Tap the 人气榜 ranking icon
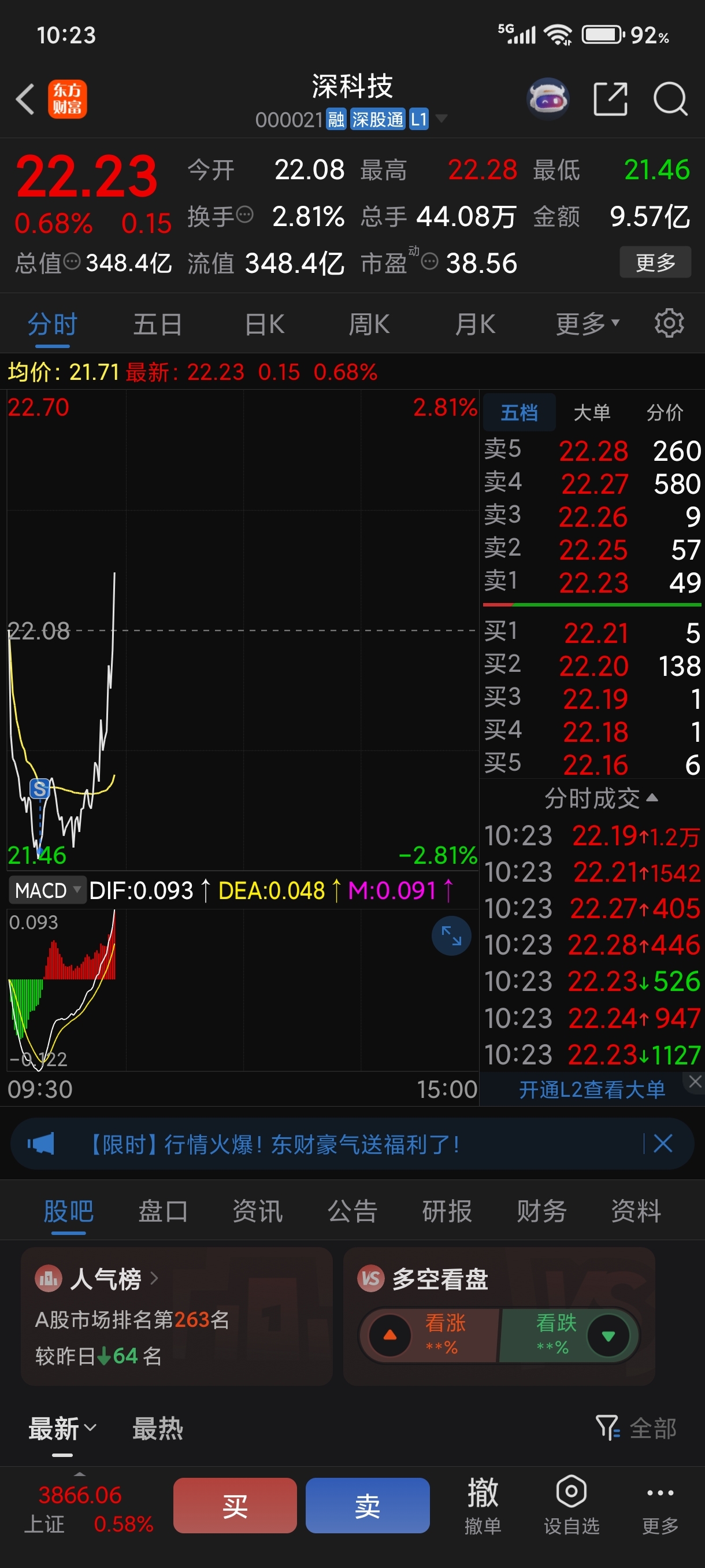 48,1278
